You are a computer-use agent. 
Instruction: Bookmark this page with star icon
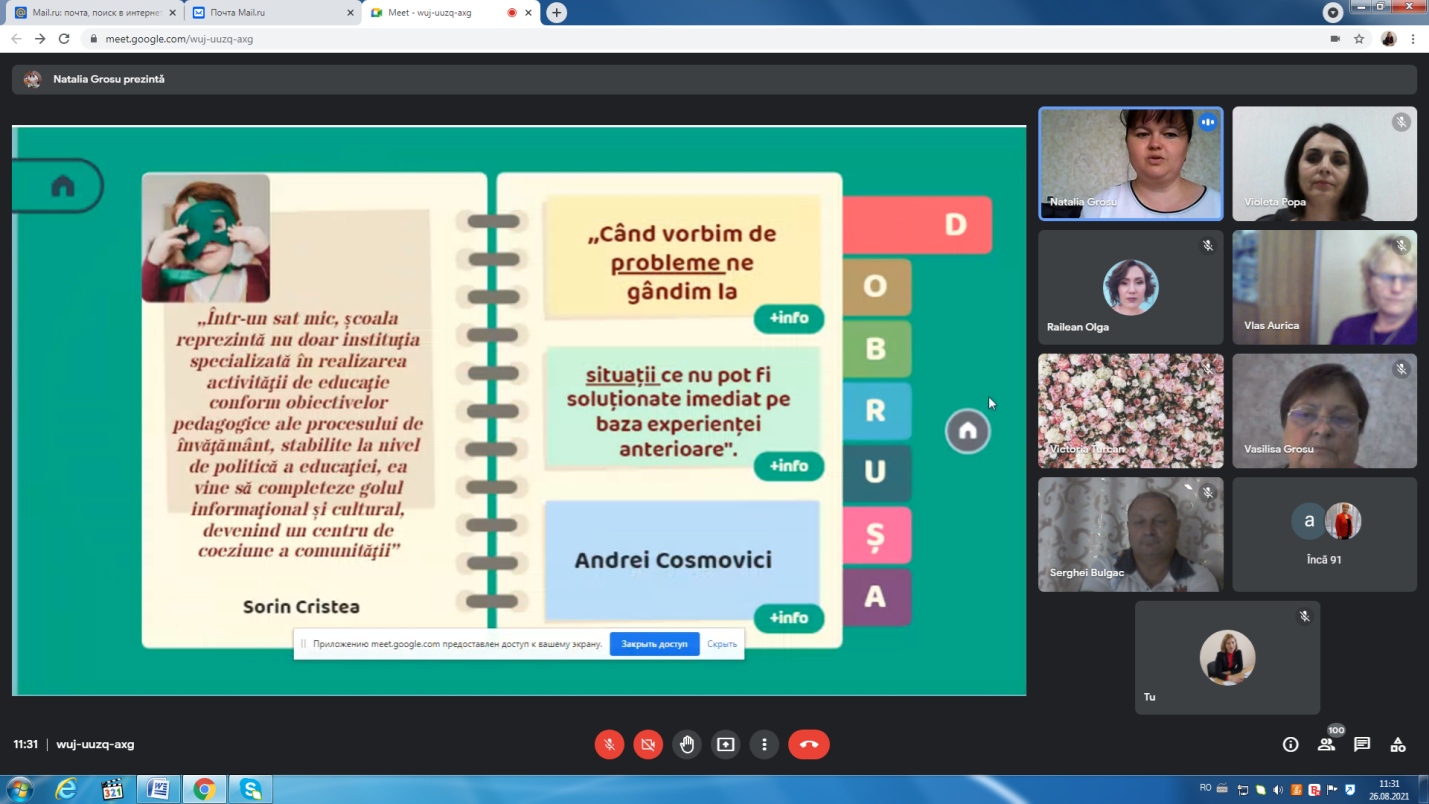tap(1359, 39)
